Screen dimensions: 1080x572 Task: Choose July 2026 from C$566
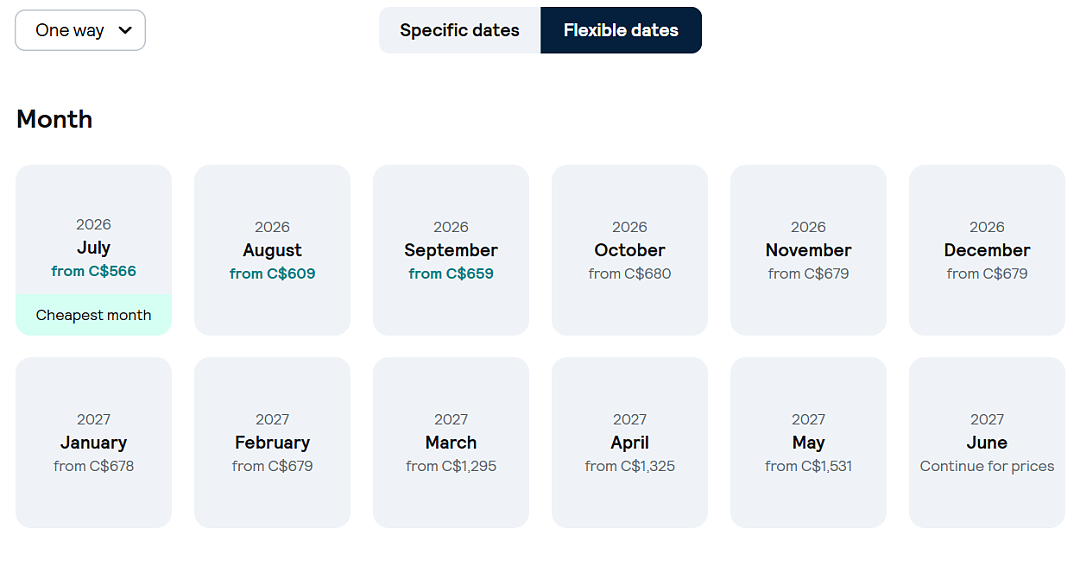point(94,250)
